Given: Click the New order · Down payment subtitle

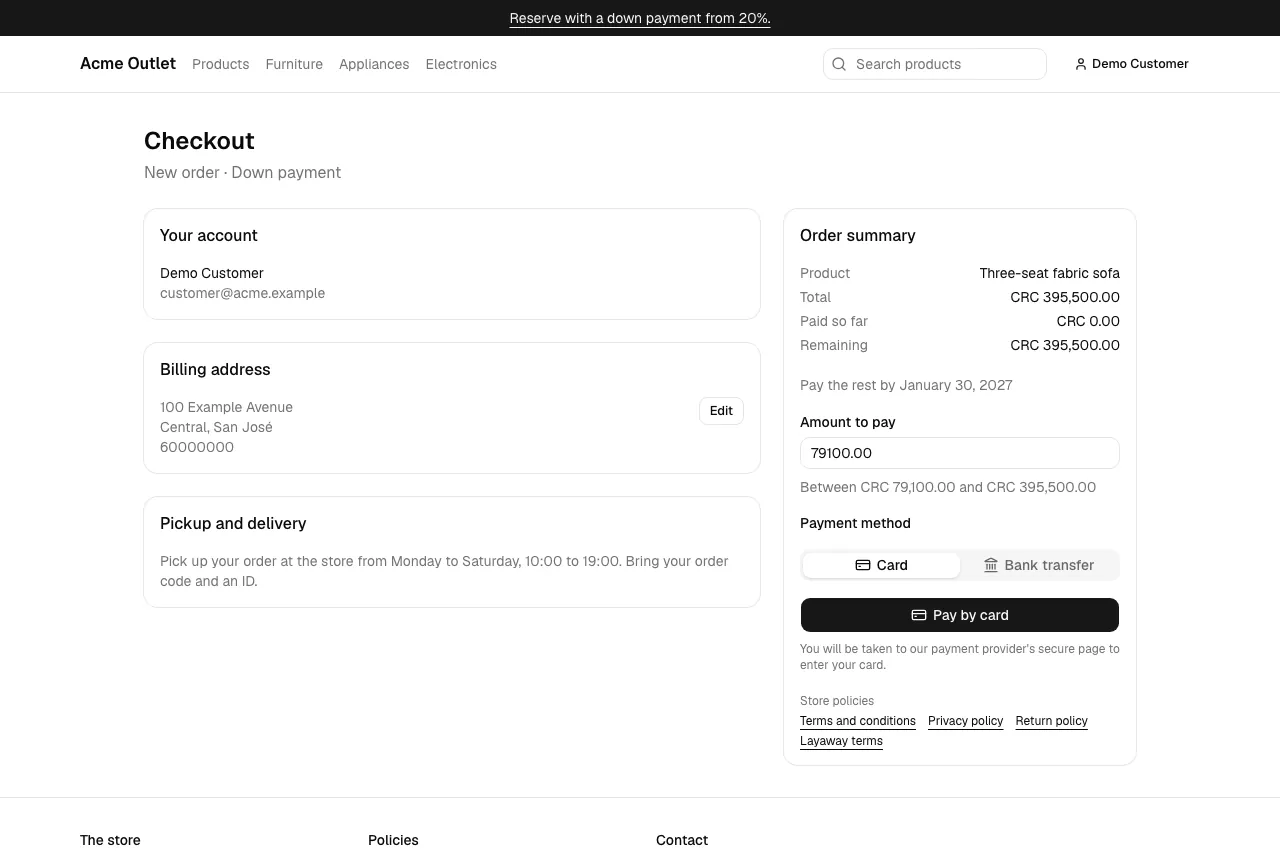Looking at the screenshot, I should coord(242,172).
